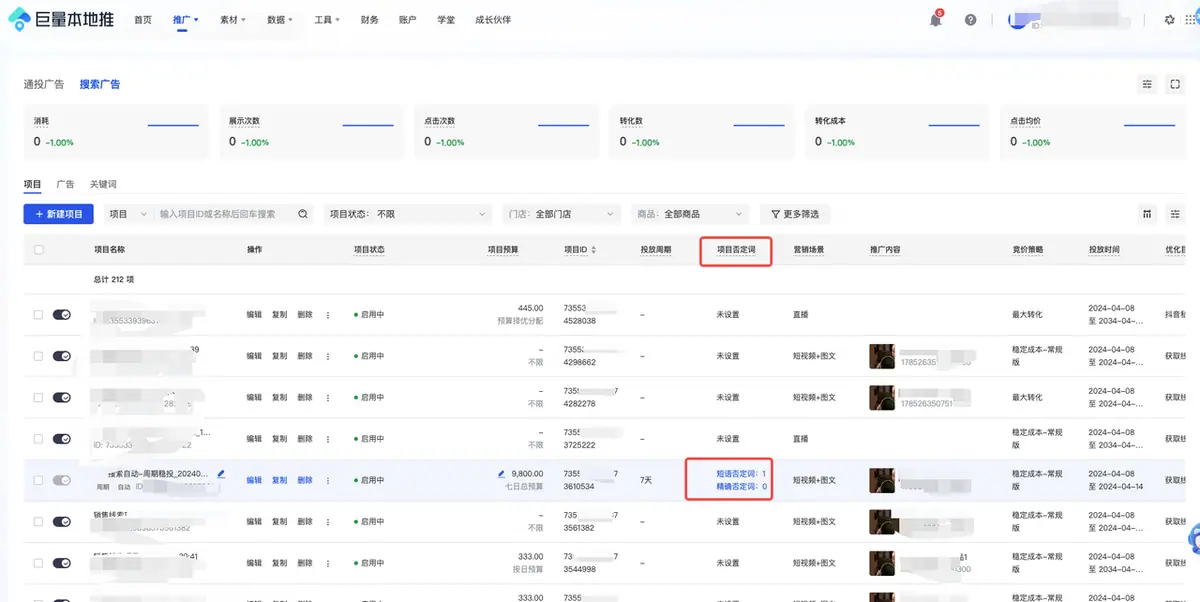Click 精确否定词: 0 link
Screen dimensions: 1200x602
click(741, 487)
